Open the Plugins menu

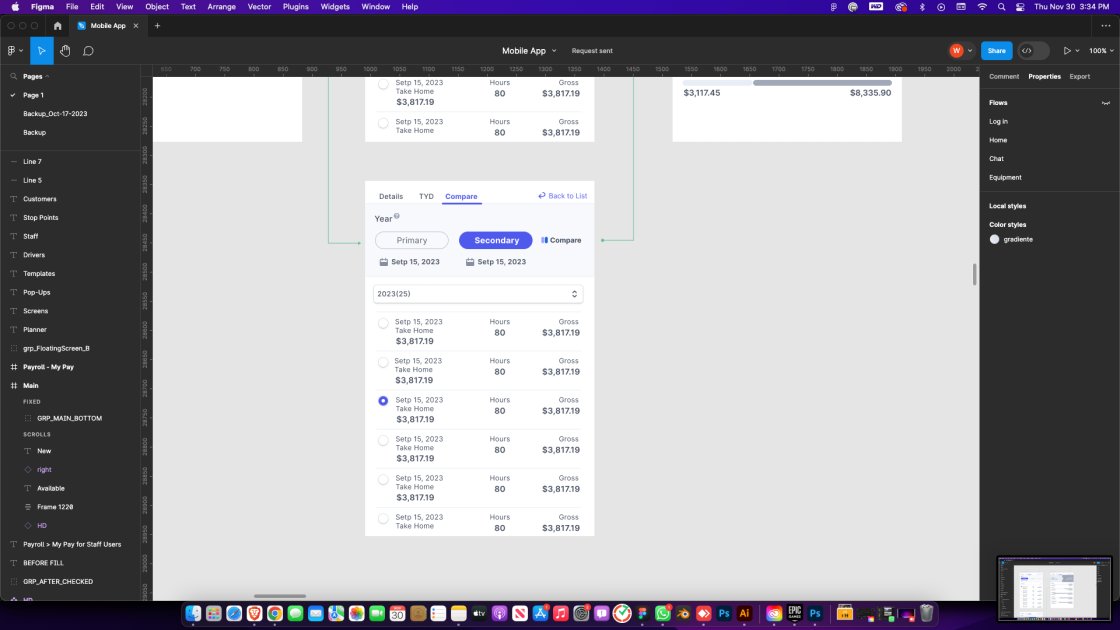click(x=295, y=7)
